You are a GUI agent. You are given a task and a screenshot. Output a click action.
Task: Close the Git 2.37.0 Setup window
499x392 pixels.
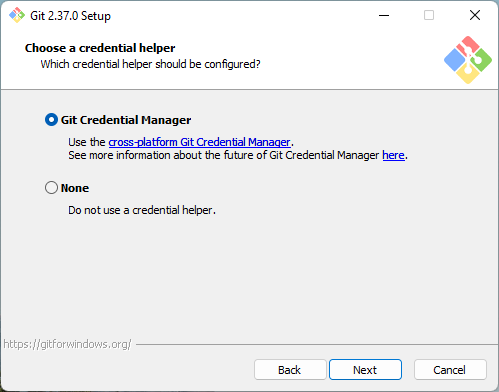click(x=475, y=15)
